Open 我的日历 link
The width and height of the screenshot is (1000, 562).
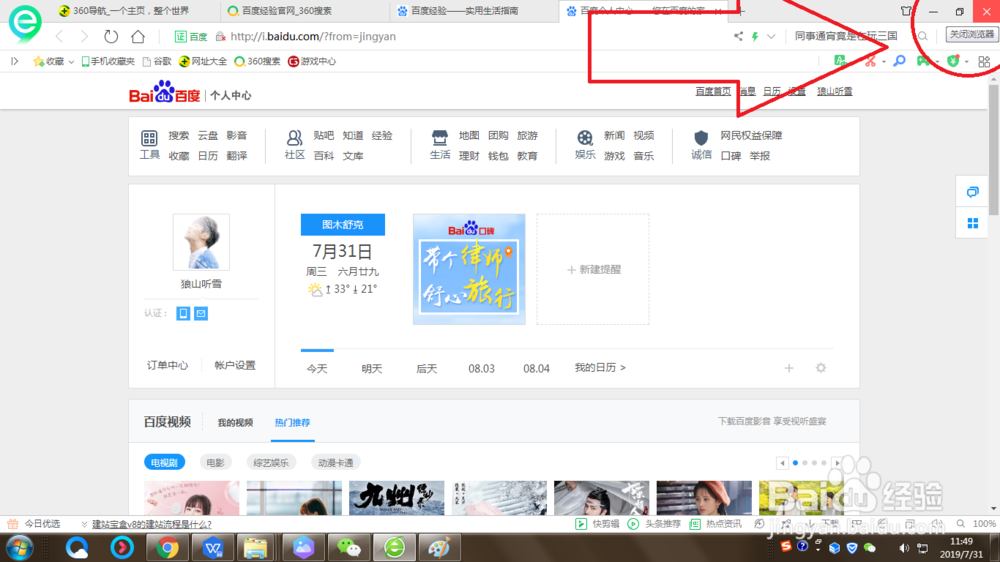point(600,367)
